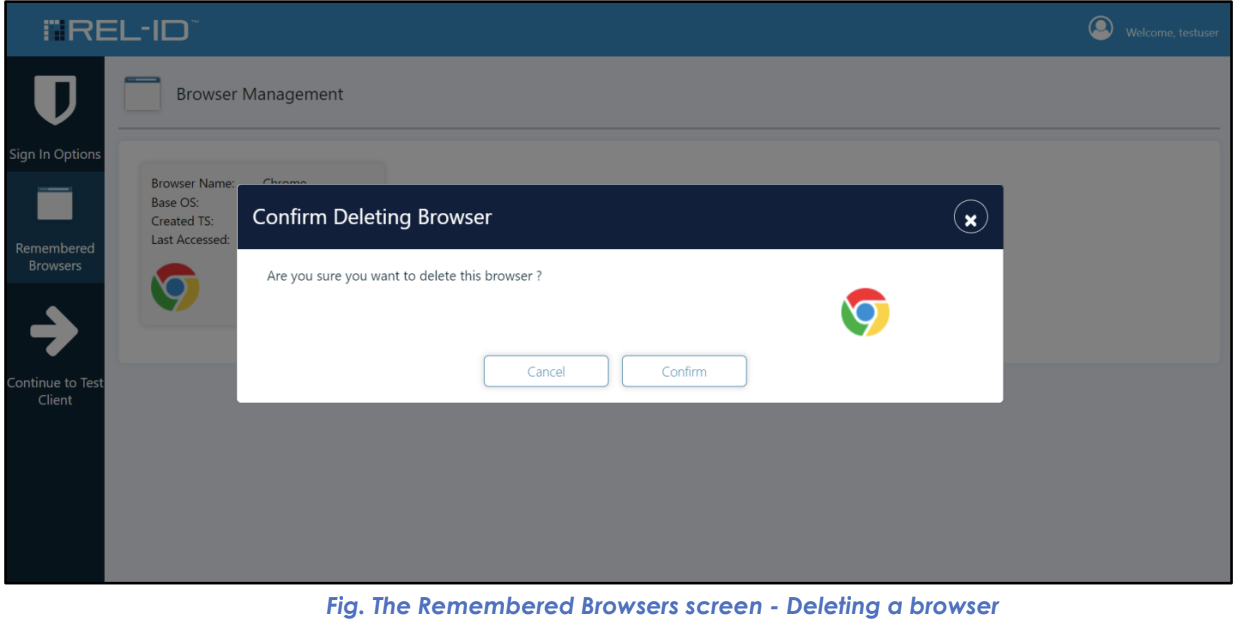This screenshot has height=636, width=1252.
Task: Click the Confirm Deleting Browser title bar
Action: coord(620,217)
